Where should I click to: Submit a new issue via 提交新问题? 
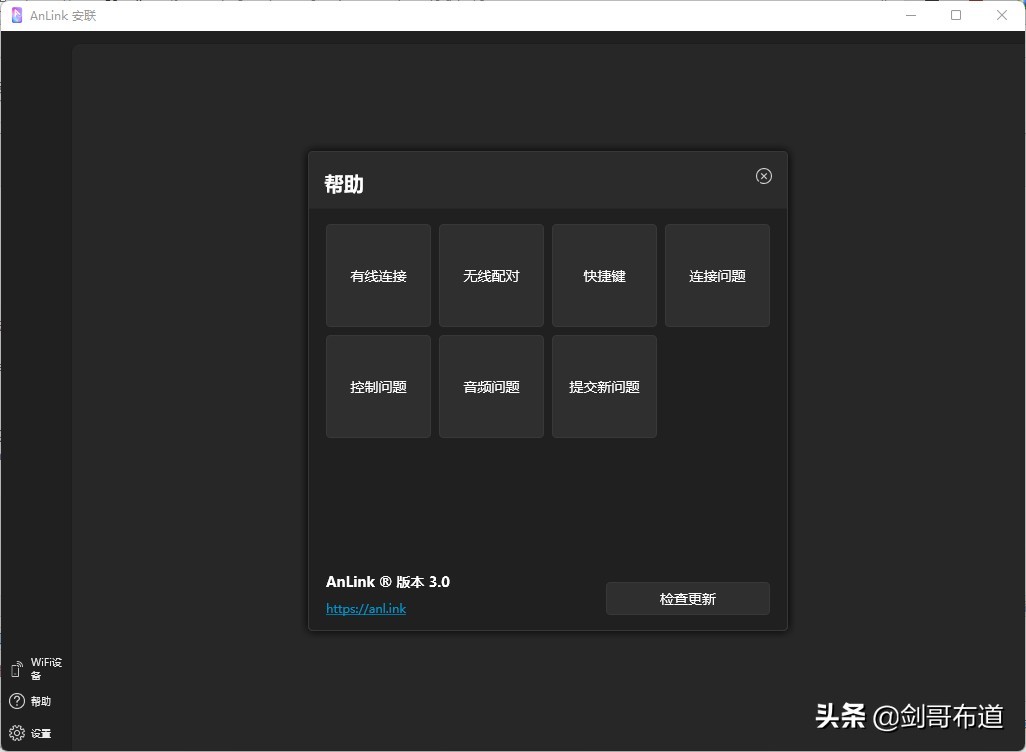tap(603, 387)
